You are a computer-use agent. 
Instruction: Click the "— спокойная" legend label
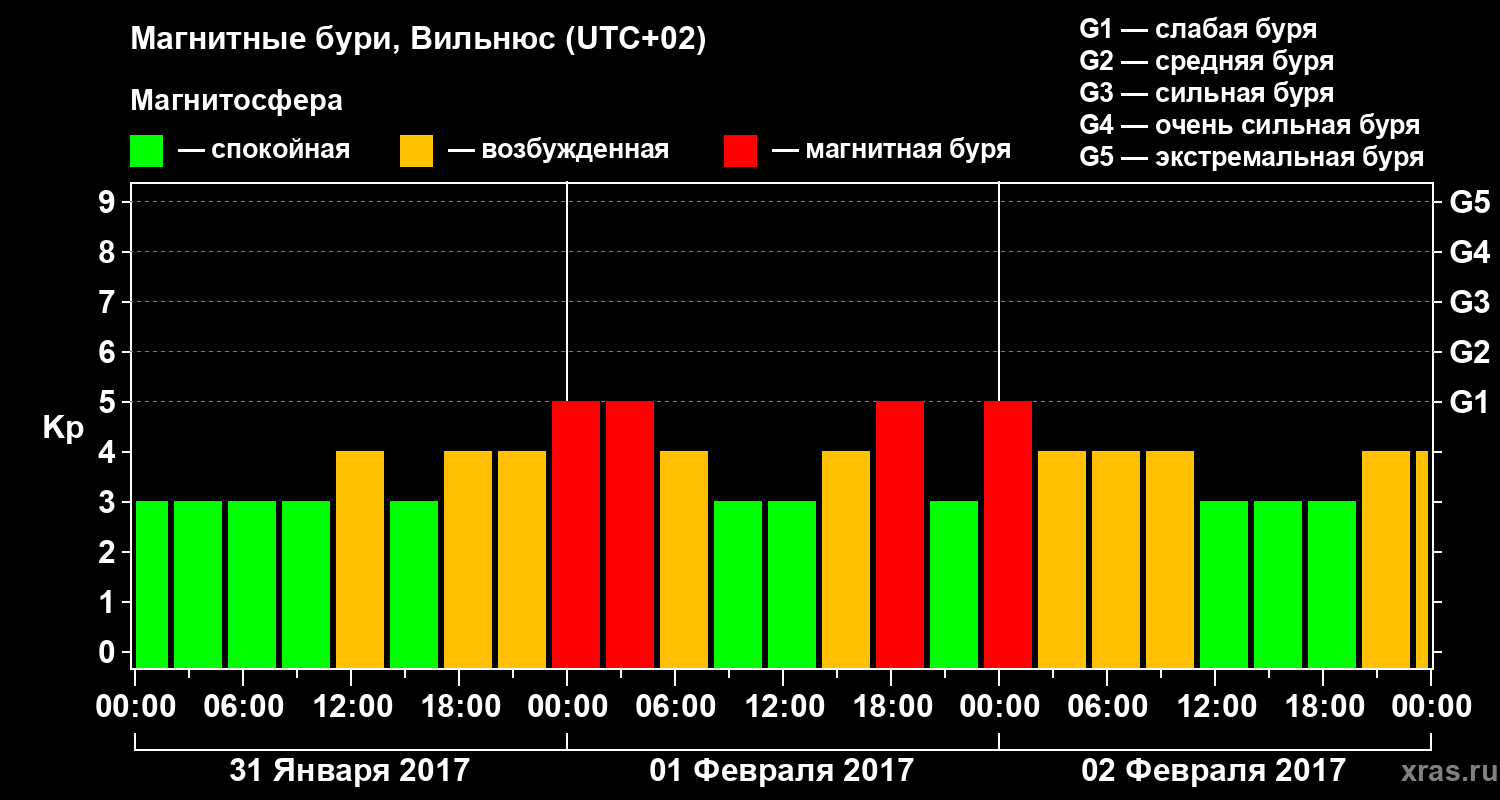pyautogui.click(x=264, y=150)
